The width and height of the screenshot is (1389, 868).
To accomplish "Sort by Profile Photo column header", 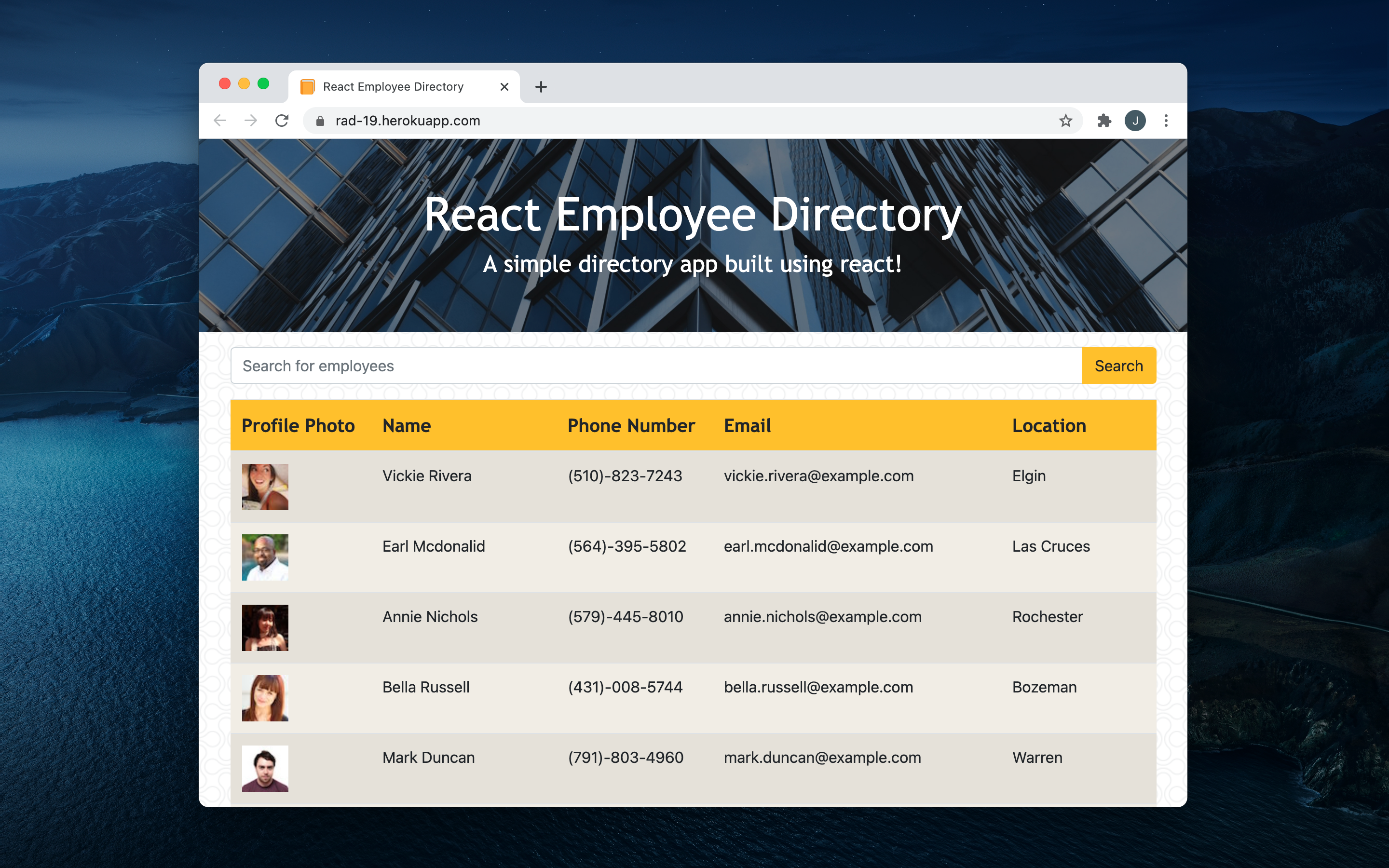I will pyautogui.click(x=299, y=425).
